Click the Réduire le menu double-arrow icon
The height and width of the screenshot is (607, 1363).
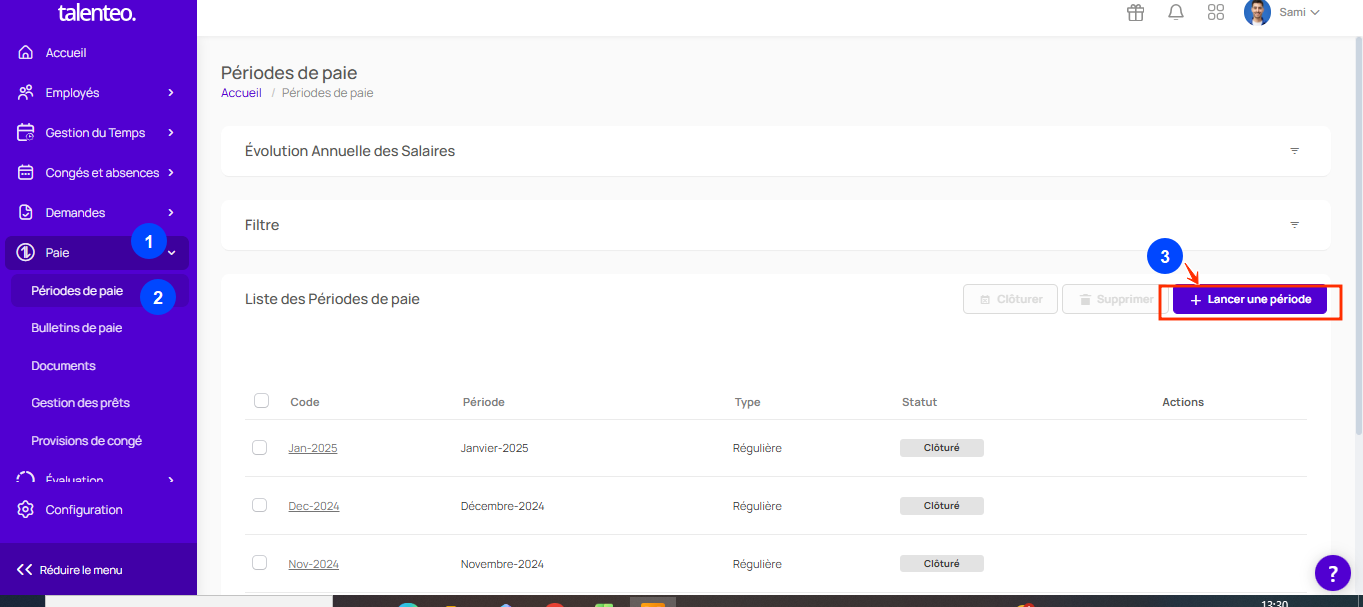point(25,570)
